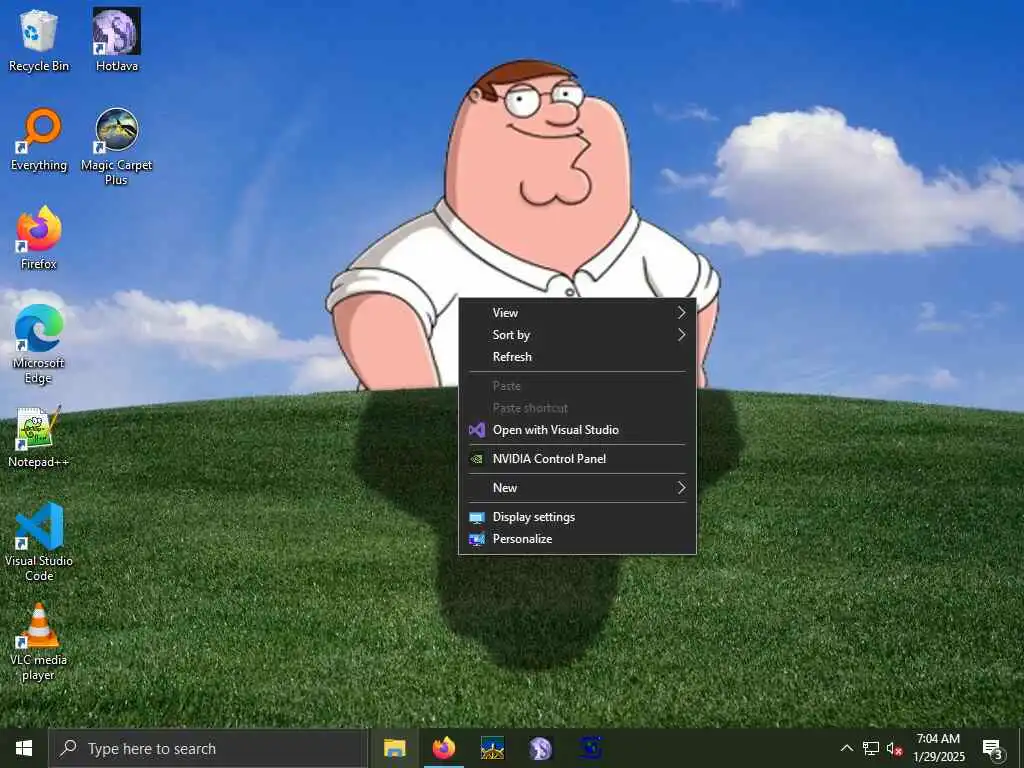The width and height of the screenshot is (1024, 768).
Task: Select the Notepad++ desktop shortcut
Action: pyautogui.click(x=39, y=436)
